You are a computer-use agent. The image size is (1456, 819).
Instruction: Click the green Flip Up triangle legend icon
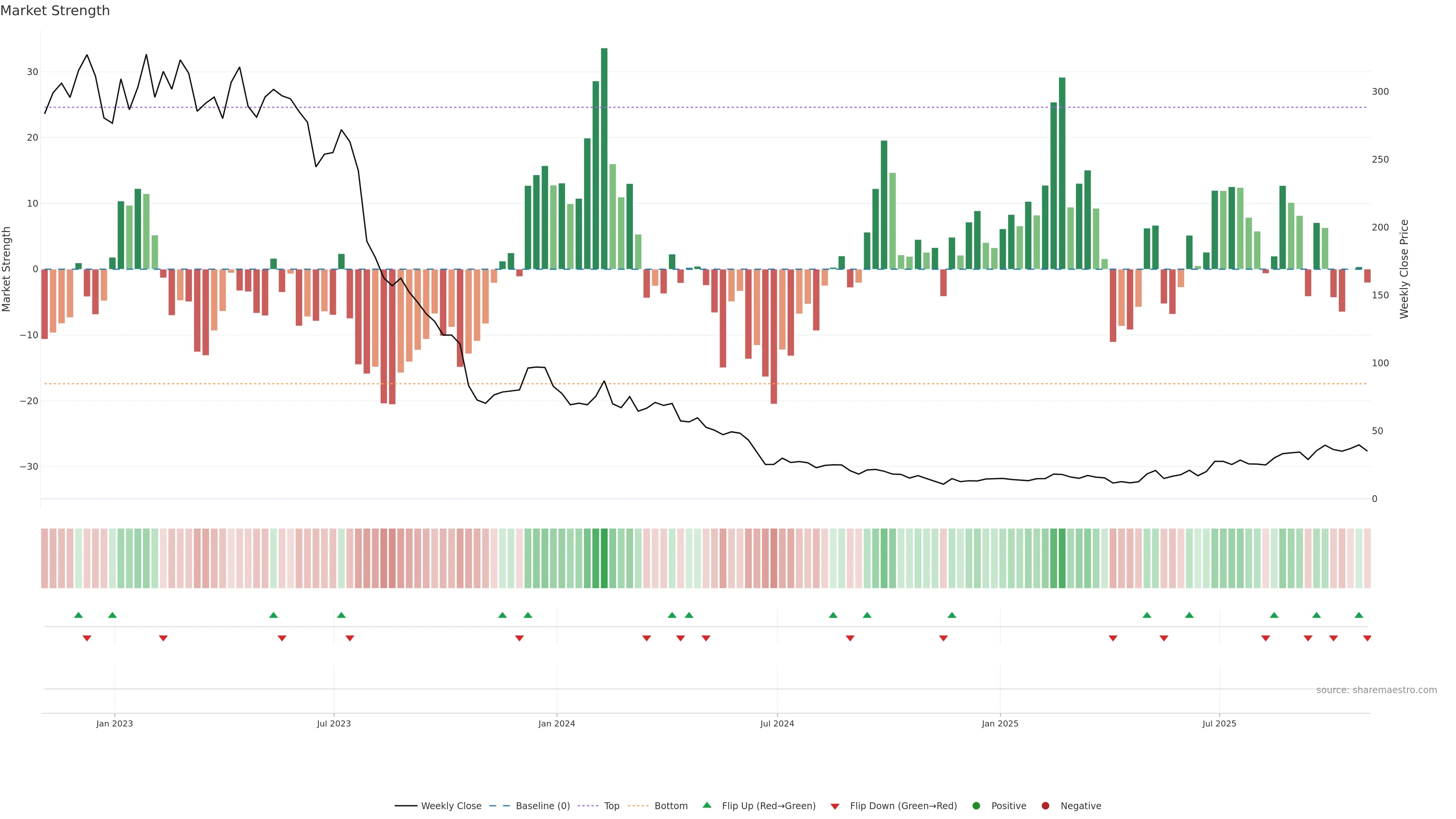click(x=706, y=805)
